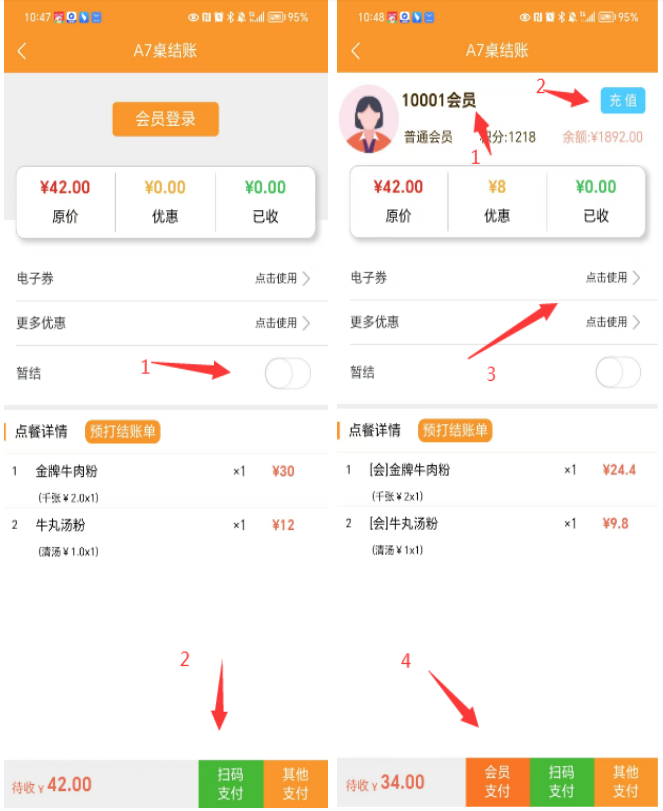The image size is (663, 811).
Task: Toggle 暂结 switch on left screen
Action: pyautogui.click(x=288, y=373)
